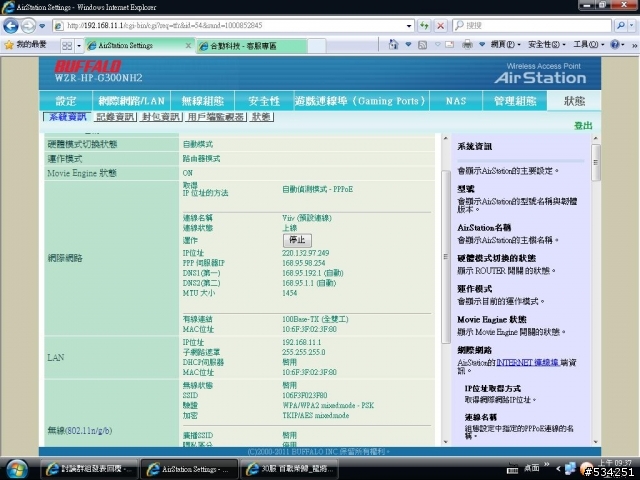
Task: Open a new blank browser tab
Action: (x=316, y=46)
